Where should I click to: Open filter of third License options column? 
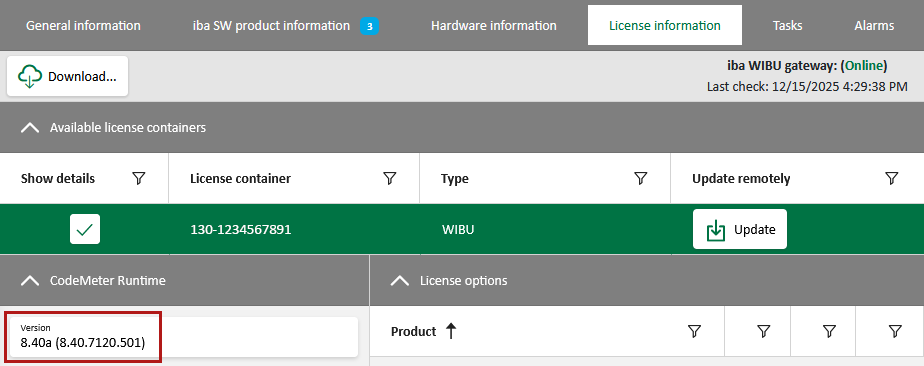point(829,331)
